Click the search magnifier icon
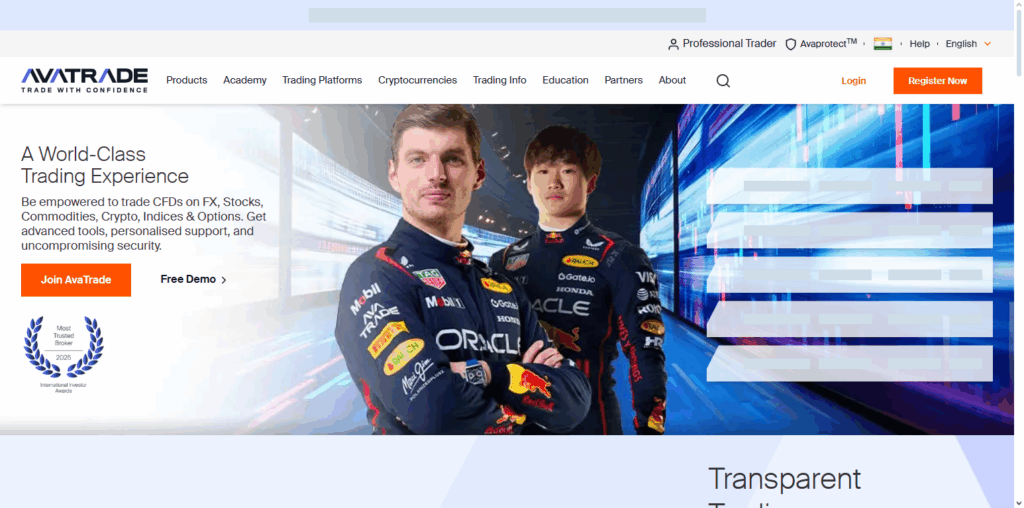This screenshot has width=1024, height=508. pos(723,81)
